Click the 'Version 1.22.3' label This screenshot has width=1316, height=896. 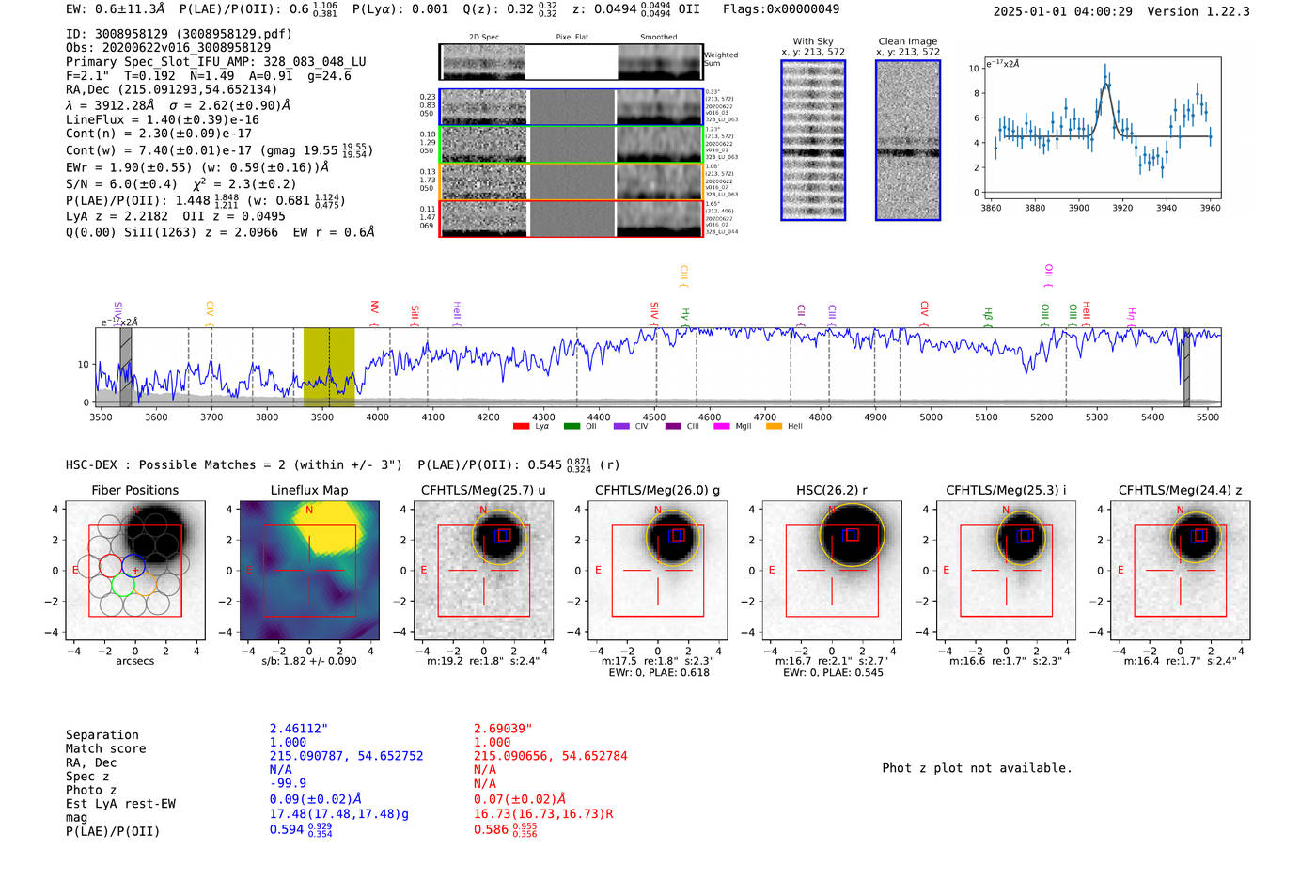click(1198, 12)
